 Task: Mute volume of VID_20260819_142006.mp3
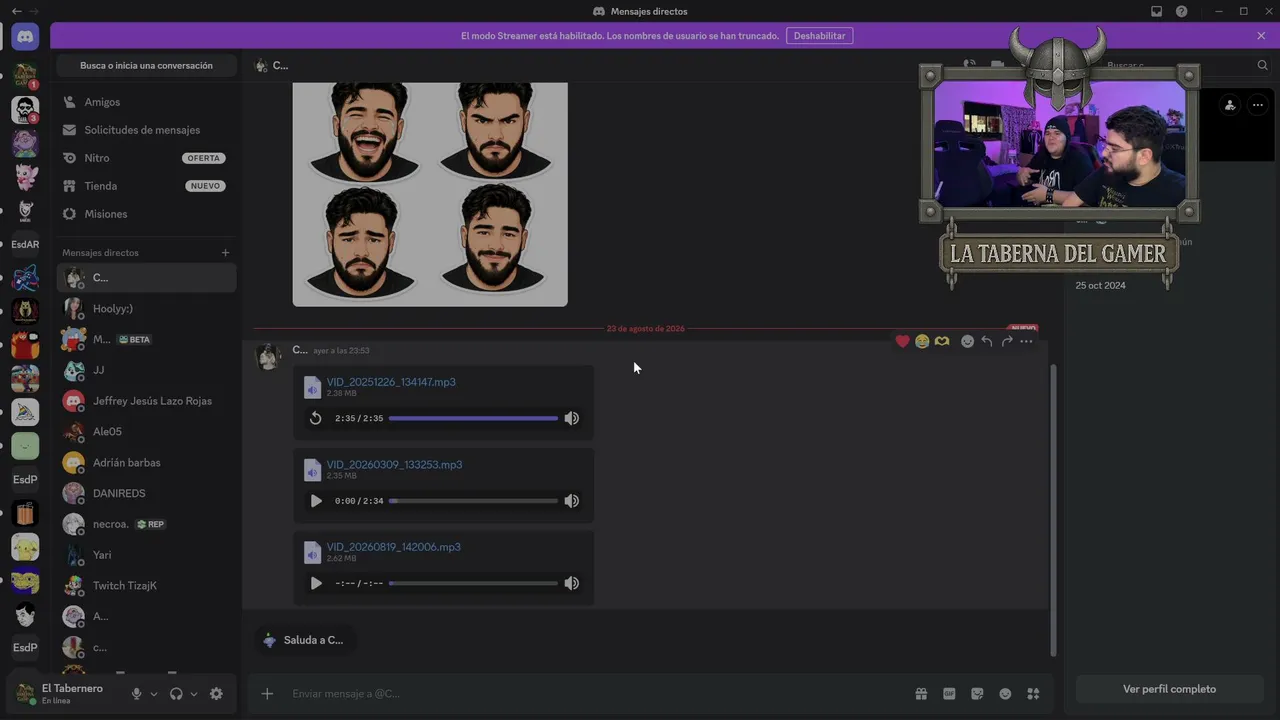tap(572, 583)
